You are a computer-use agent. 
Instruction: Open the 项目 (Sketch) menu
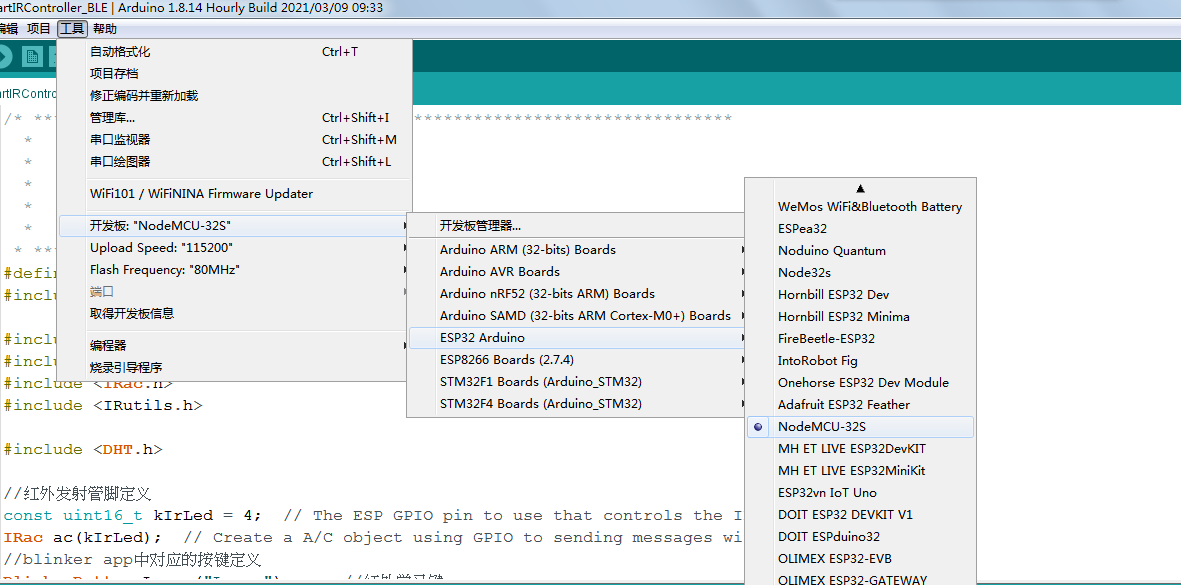pyautogui.click(x=38, y=29)
